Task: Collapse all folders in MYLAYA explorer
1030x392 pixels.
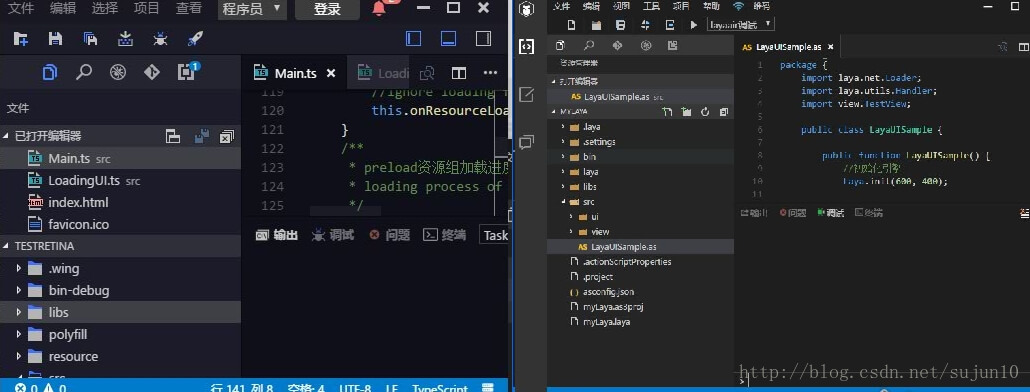Action: coord(723,112)
